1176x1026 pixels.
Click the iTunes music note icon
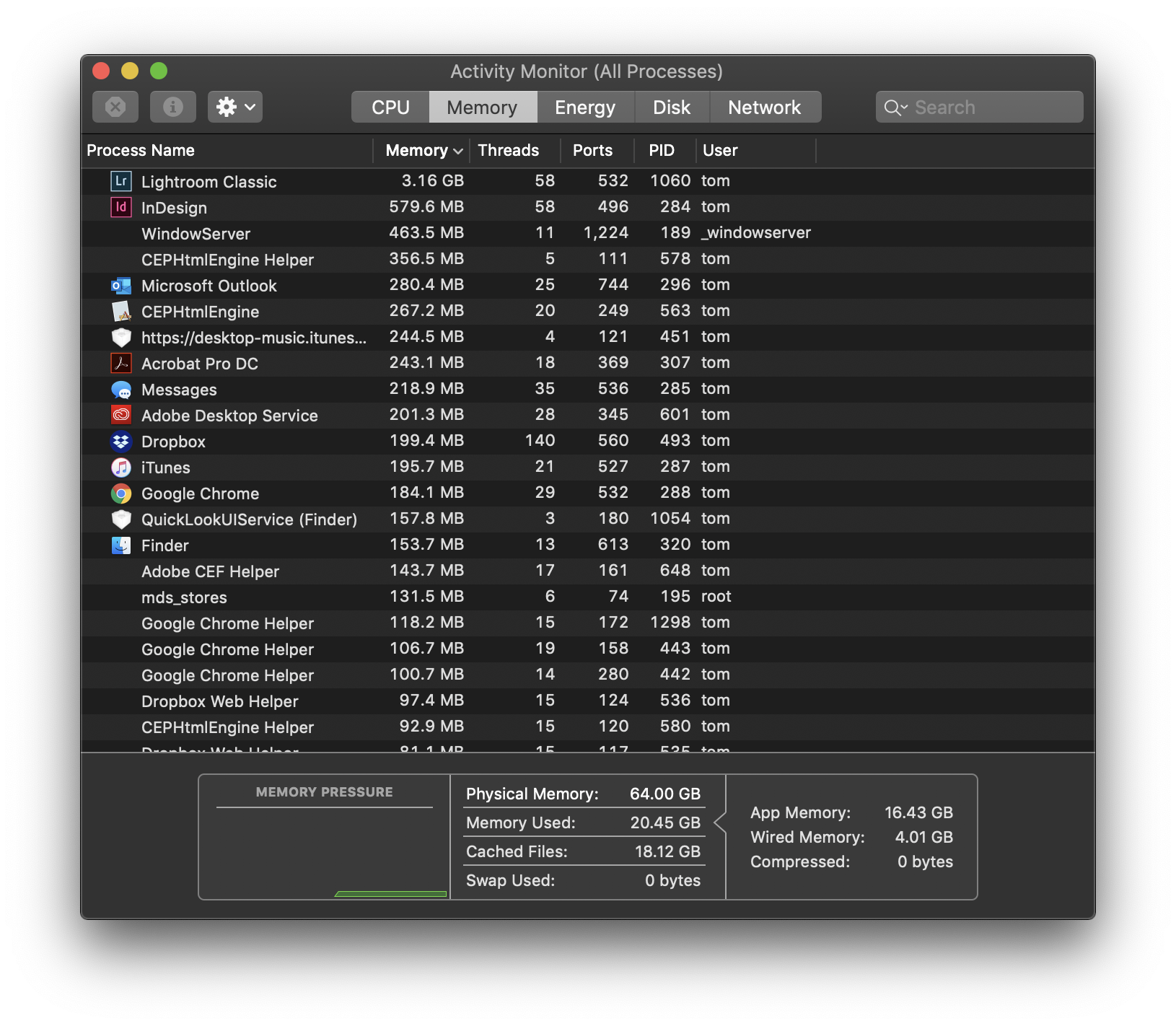[121, 468]
